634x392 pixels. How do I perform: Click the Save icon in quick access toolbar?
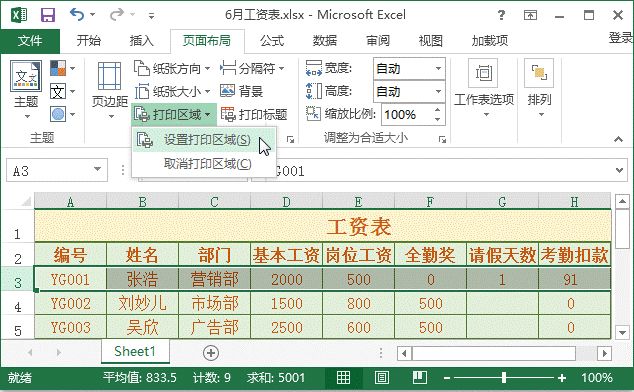click(x=48, y=15)
